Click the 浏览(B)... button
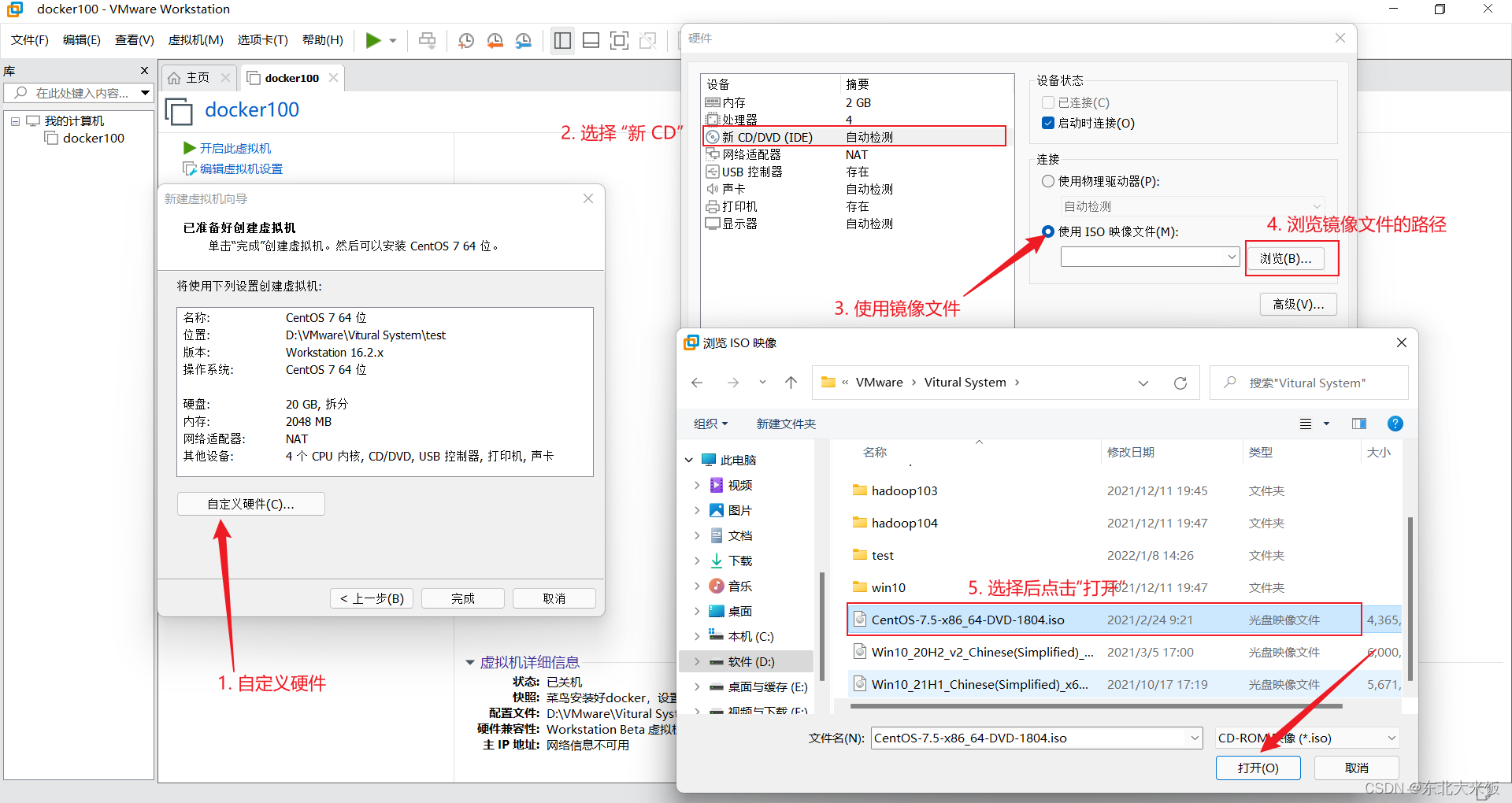This screenshot has height=803, width=1512. pos(1286,258)
